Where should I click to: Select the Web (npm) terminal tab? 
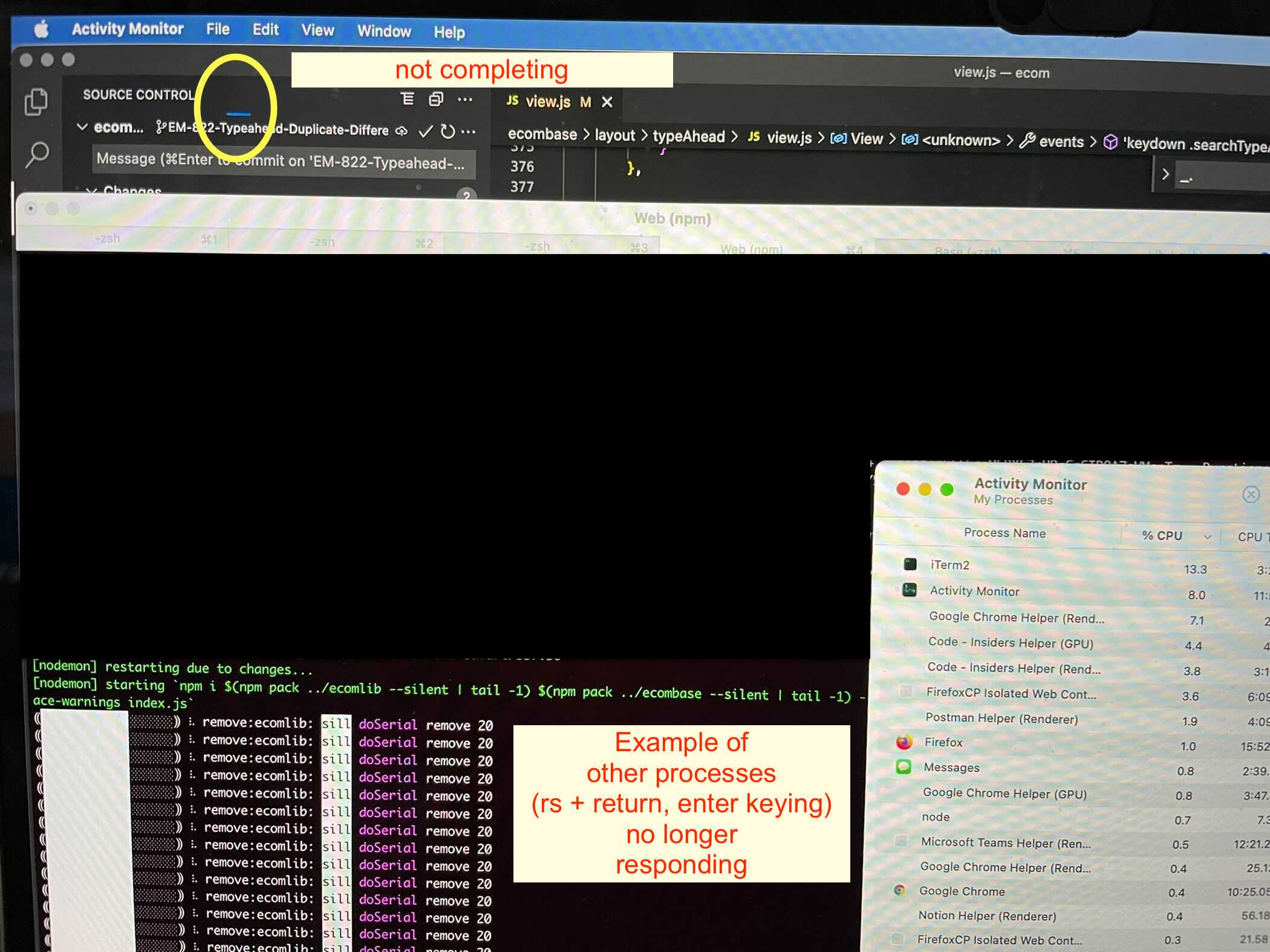pyautogui.click(x=754, y=247)
